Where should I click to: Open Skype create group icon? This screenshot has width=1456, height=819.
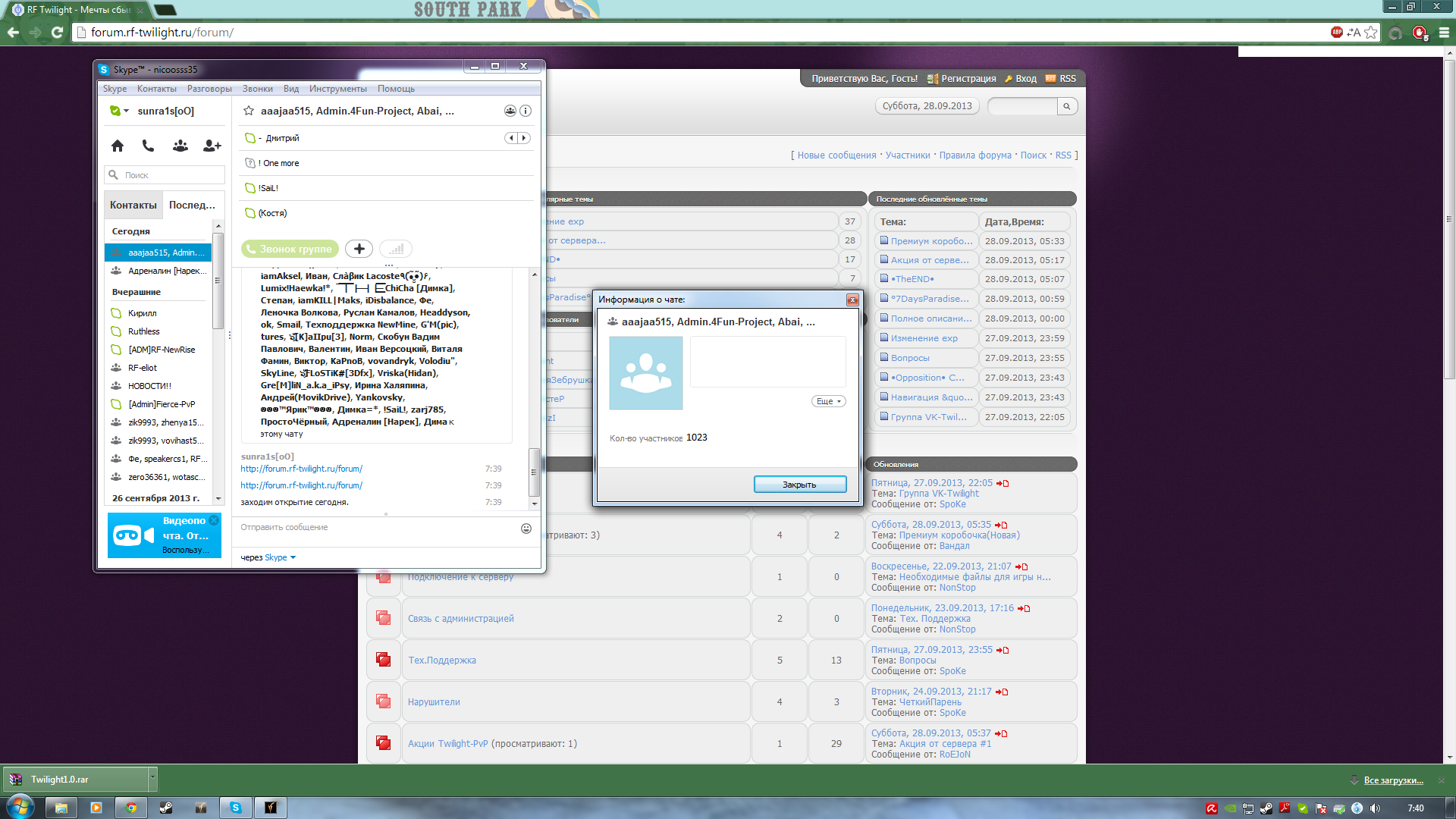click(180, 146)
